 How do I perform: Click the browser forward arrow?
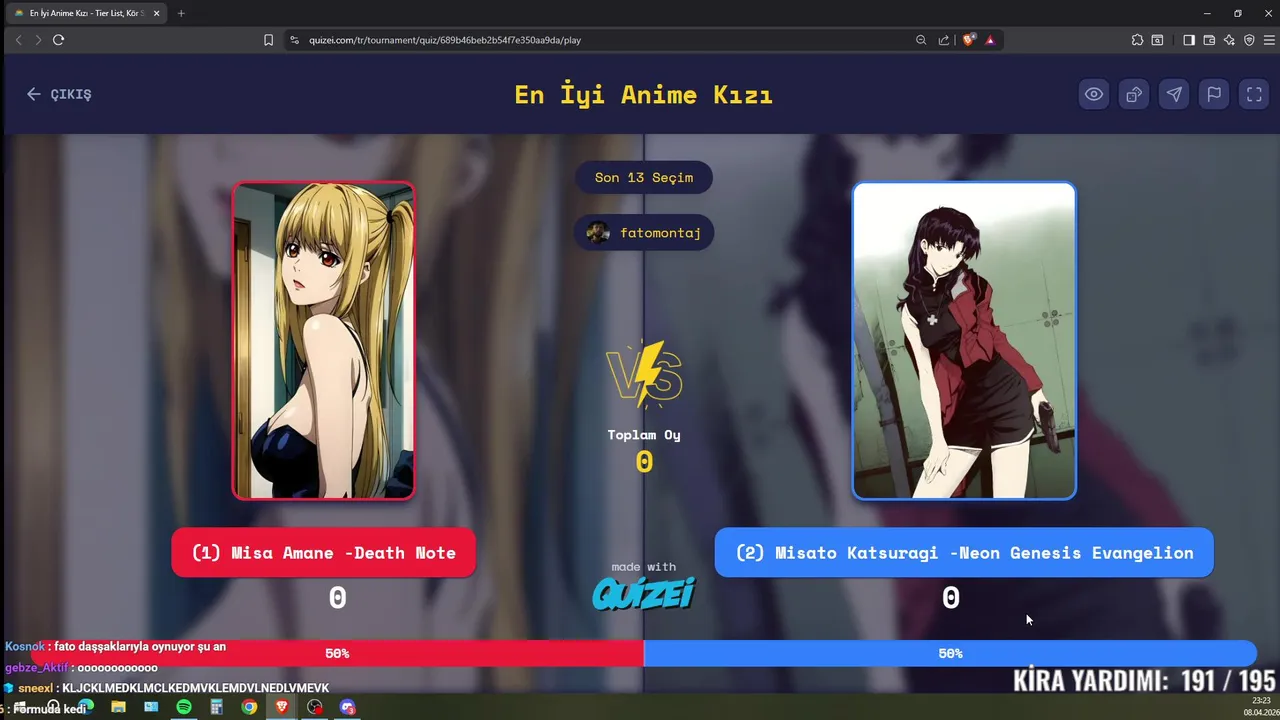tap(38, 40)
